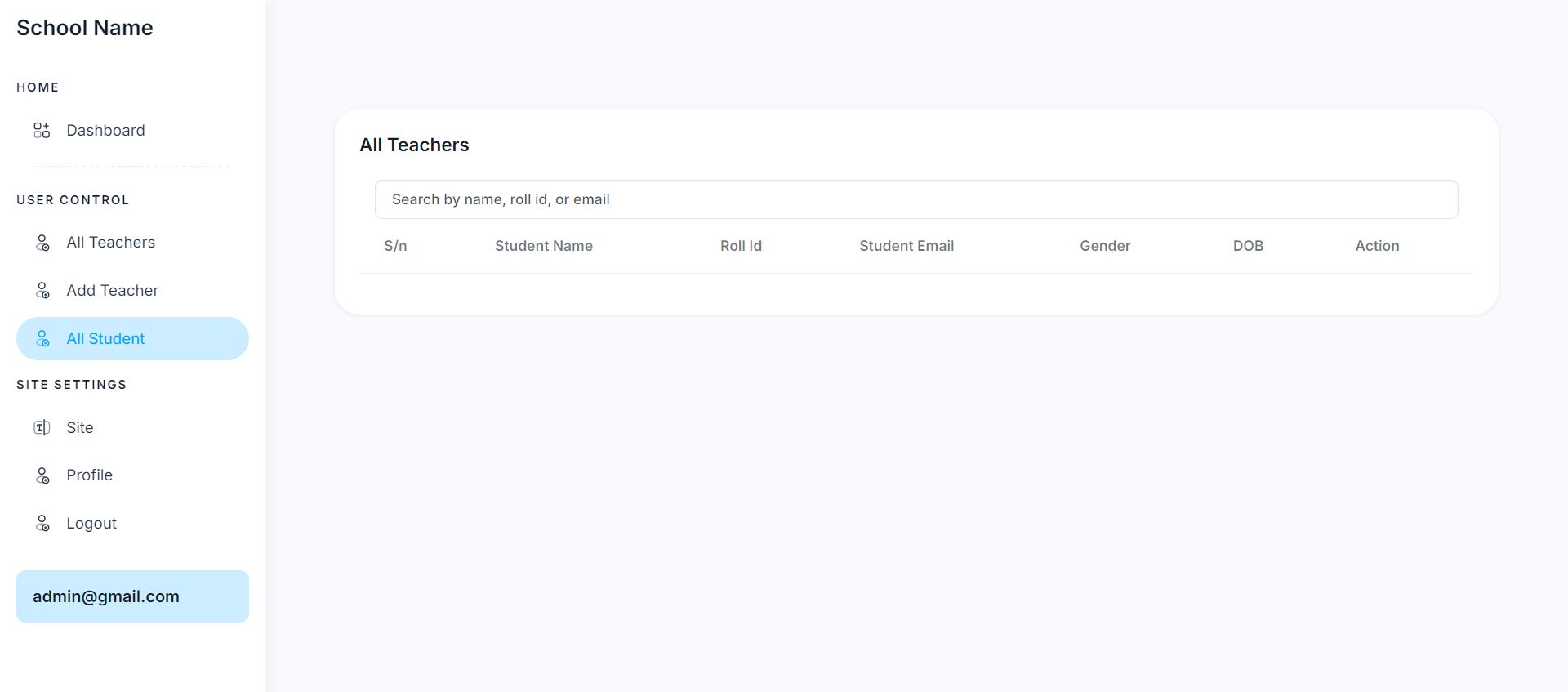Open the Add Teacher page
Viewport: 1568px width, 692px height.
click(112, 291)
